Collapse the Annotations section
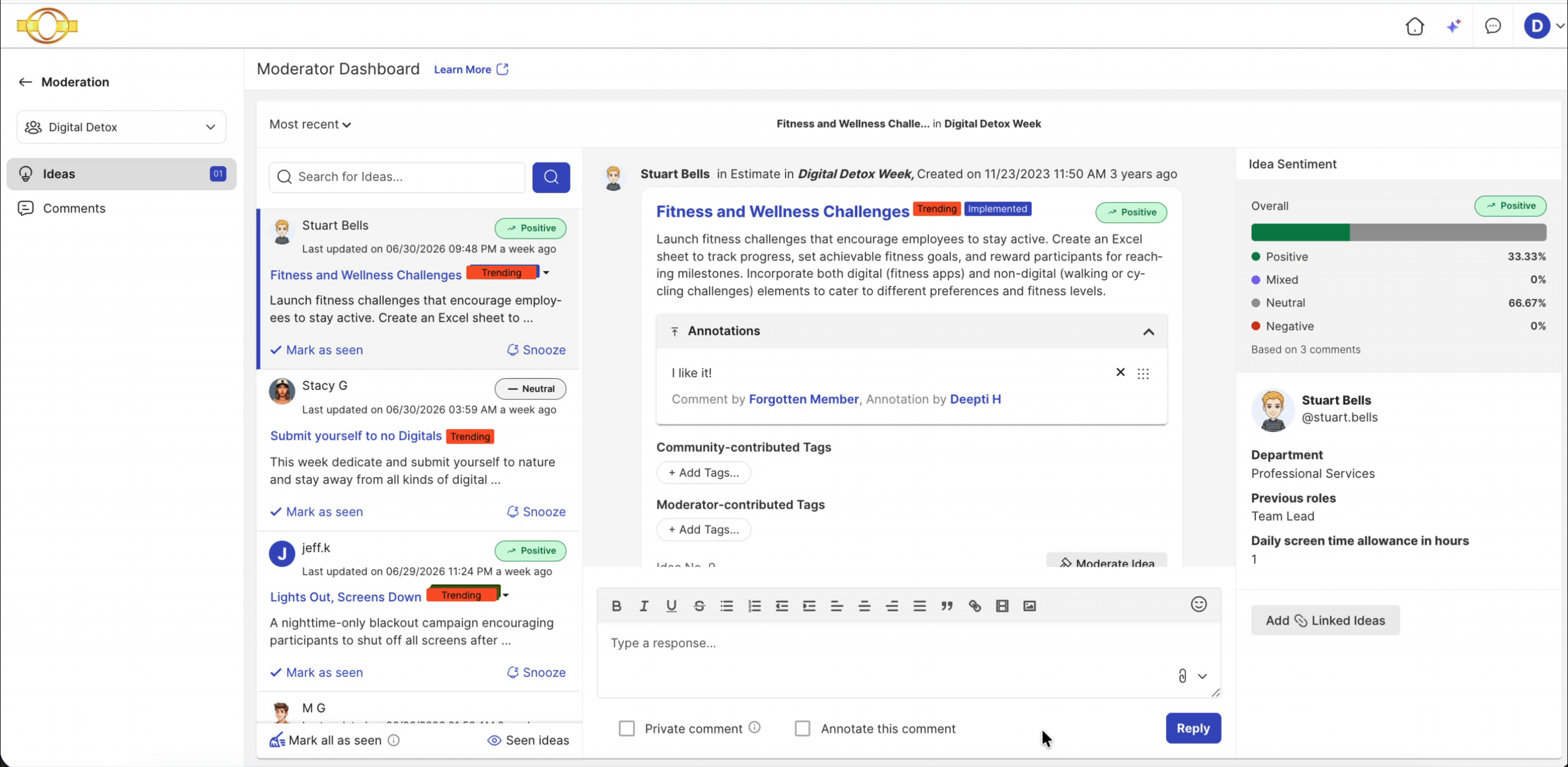The image size is (1568, 767). [1148, 332]
